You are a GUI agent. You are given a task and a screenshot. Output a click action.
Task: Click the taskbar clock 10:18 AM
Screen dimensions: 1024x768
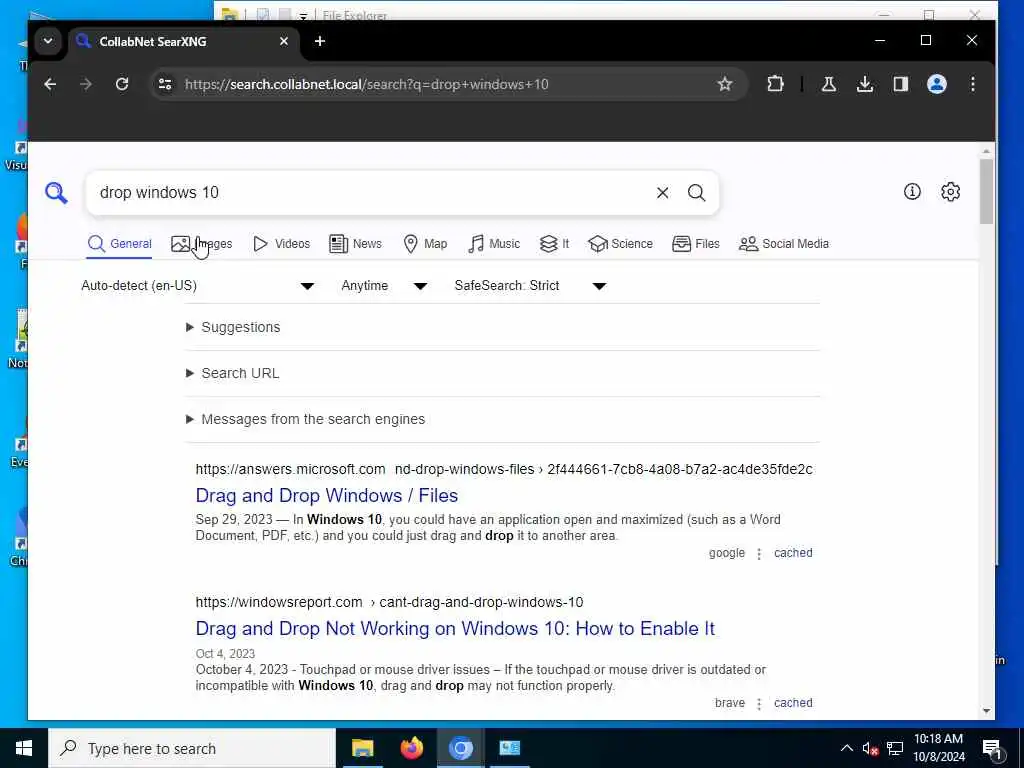tap(938, 748)
